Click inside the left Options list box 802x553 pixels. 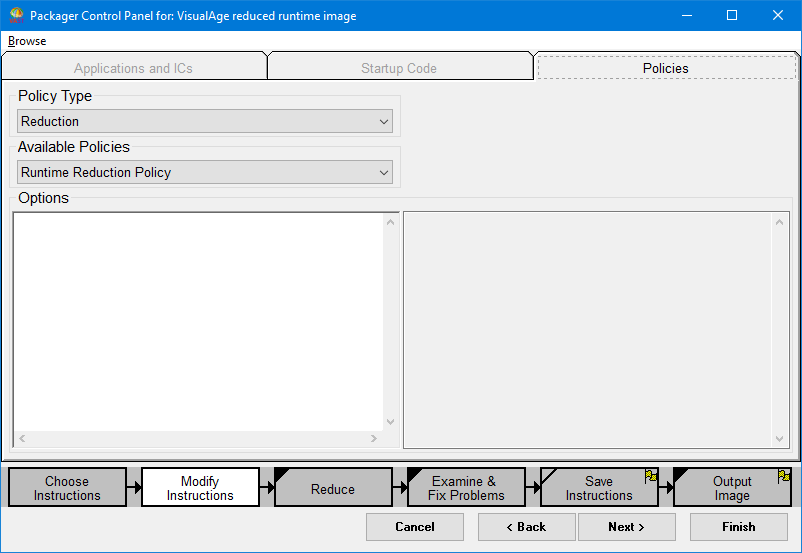coord(198,320)
